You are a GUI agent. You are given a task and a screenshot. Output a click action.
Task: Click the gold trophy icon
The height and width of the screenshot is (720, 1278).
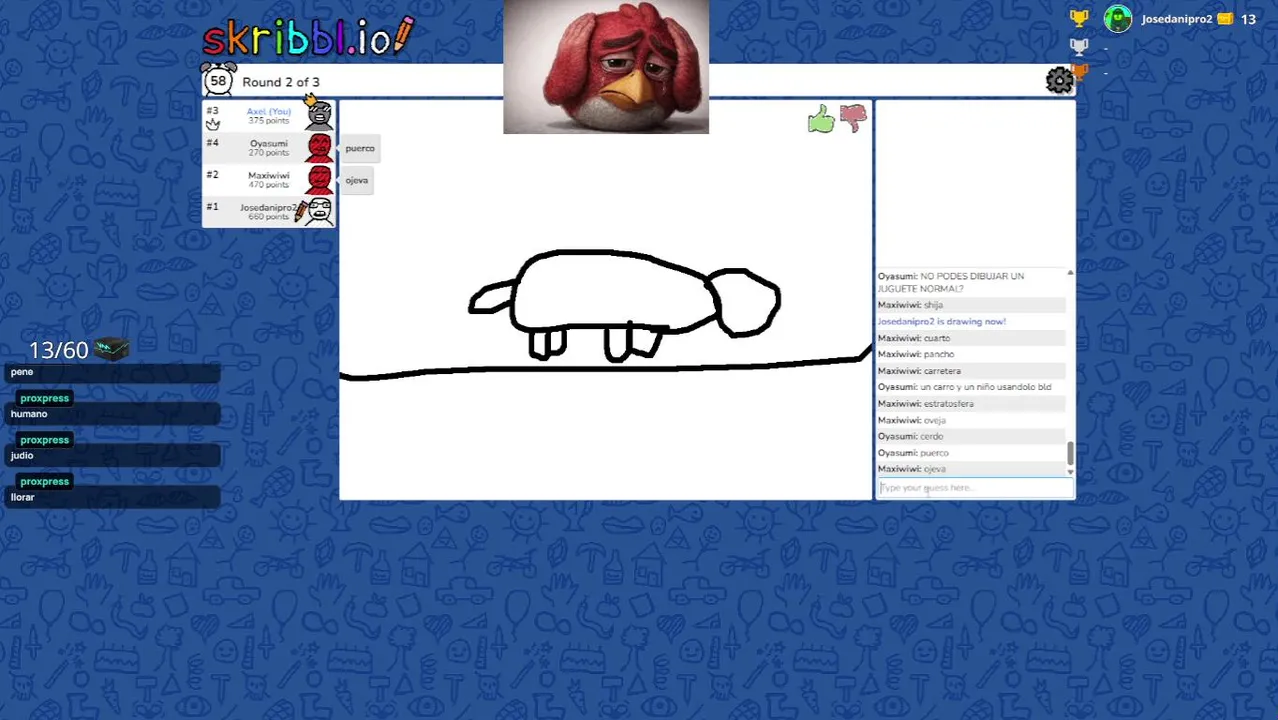pos(1079,18)
